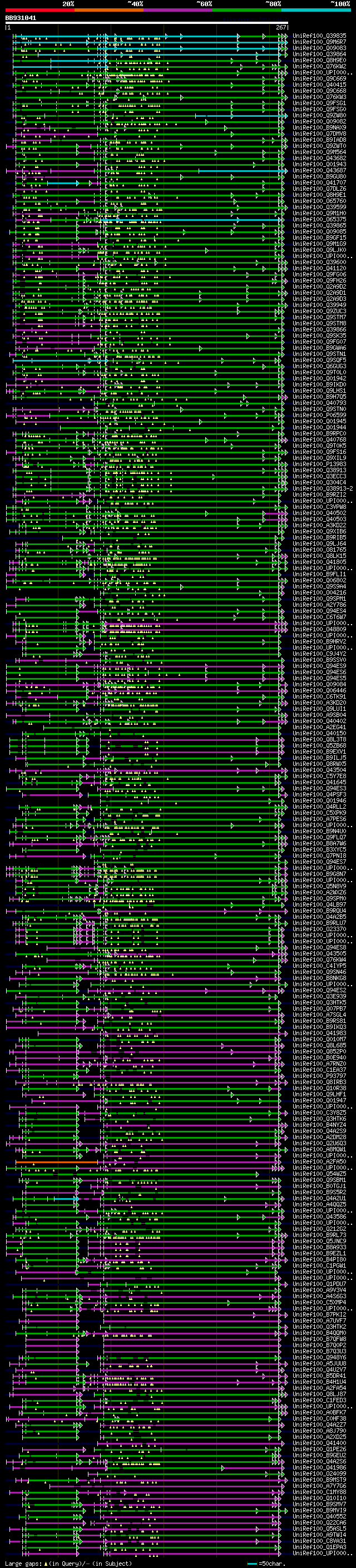
Task: Click the label UniRef100_Q9ZWT0
Action: coord(319,146)
